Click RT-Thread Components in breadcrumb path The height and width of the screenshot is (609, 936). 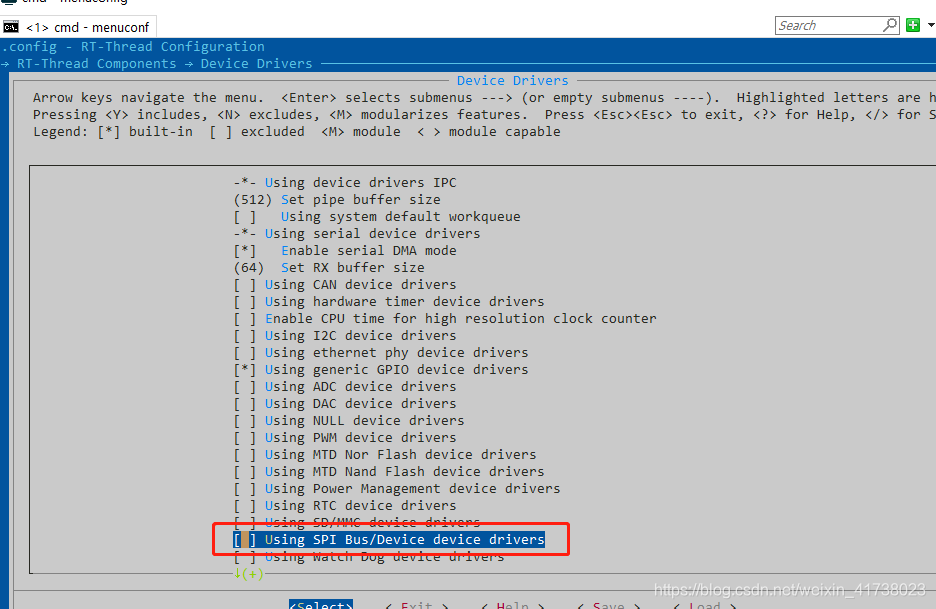pyautogui.click(x=97, y=63)
